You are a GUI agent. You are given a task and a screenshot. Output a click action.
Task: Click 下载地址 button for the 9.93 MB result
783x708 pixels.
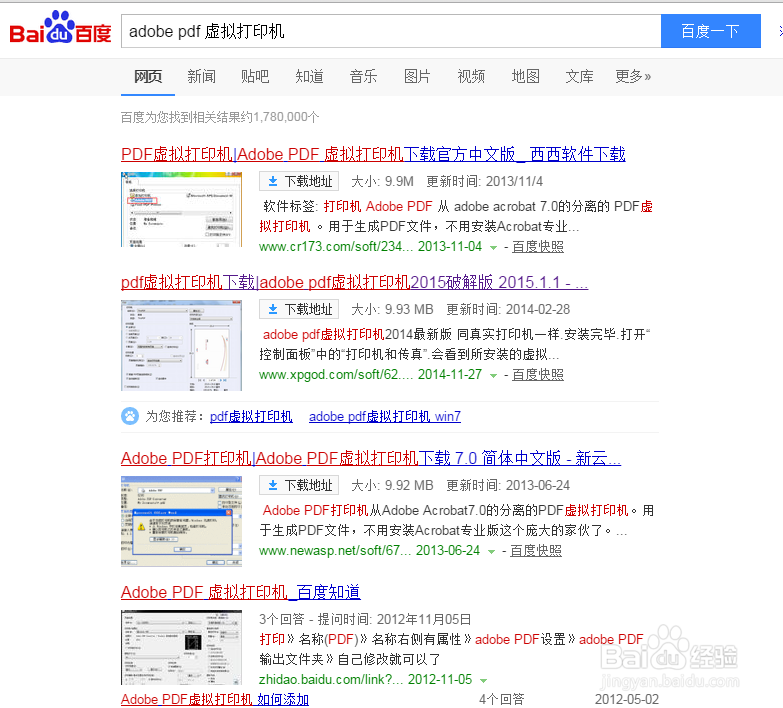click(299, 309)
